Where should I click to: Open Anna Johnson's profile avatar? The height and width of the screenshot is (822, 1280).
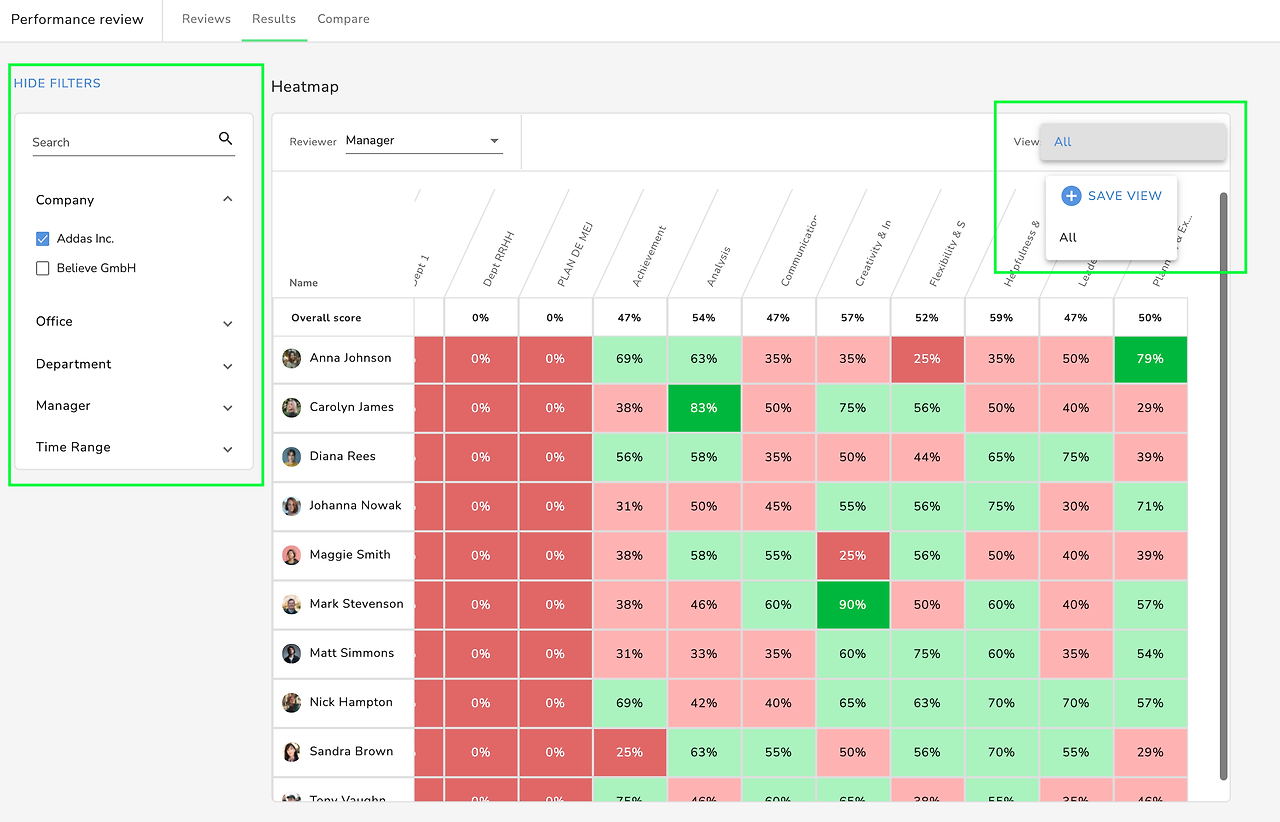pos(292,358)
